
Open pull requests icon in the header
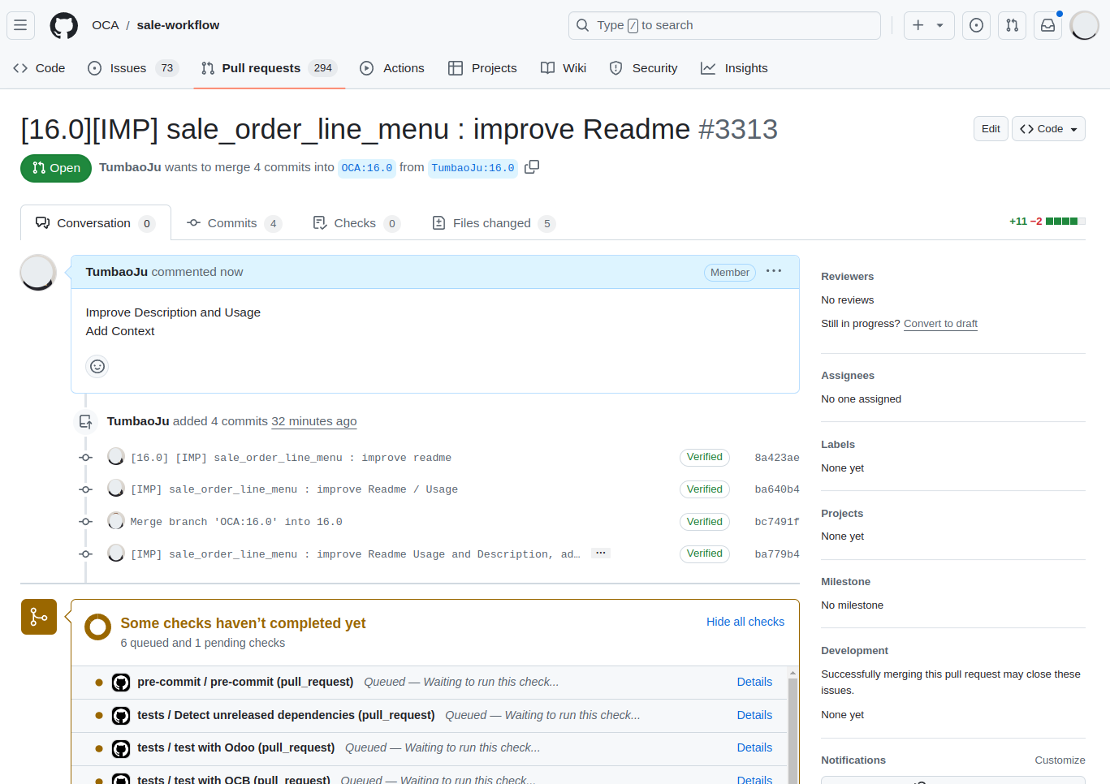tap(1012, 26)
